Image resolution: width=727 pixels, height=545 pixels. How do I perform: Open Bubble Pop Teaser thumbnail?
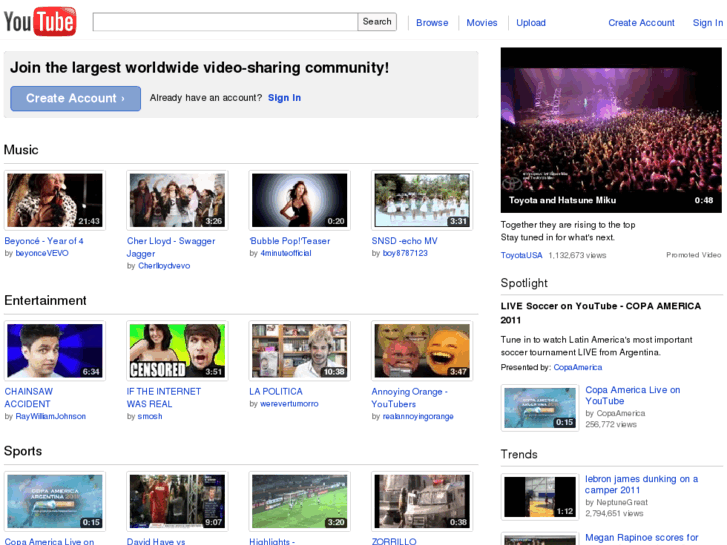(x=300, y=200)
